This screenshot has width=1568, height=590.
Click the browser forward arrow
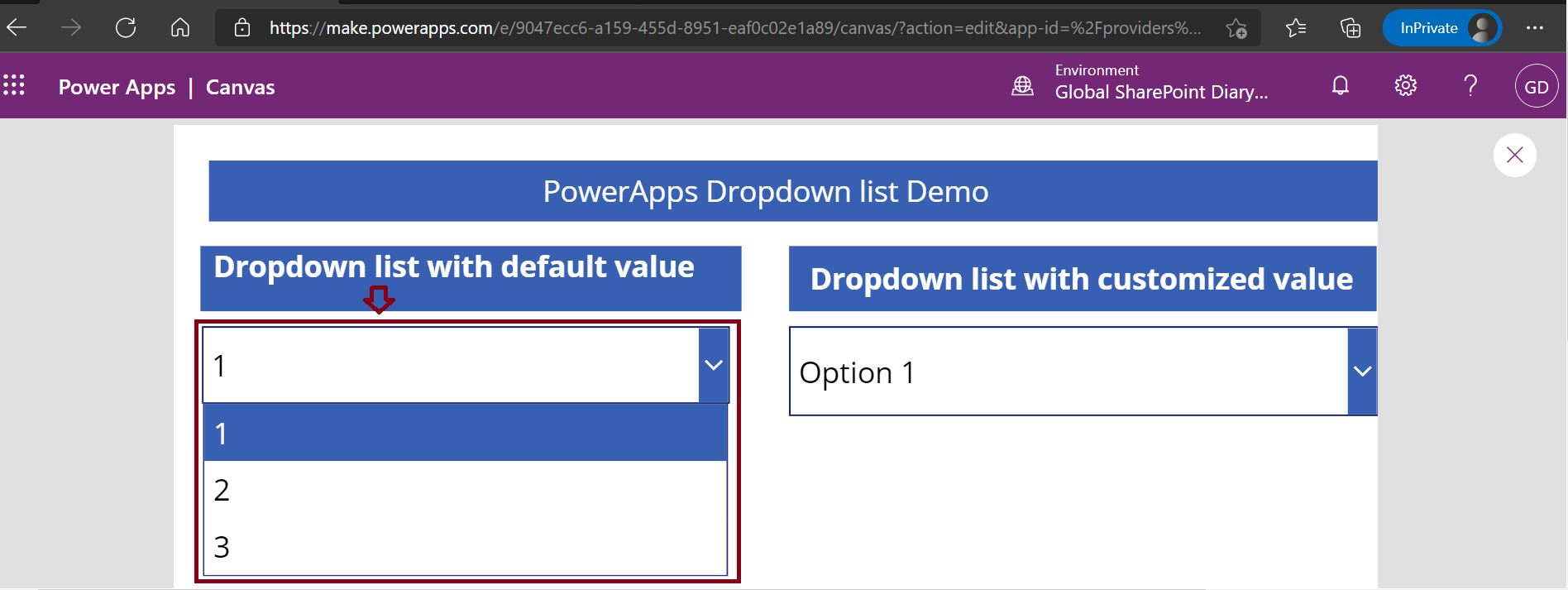point(71,27)
